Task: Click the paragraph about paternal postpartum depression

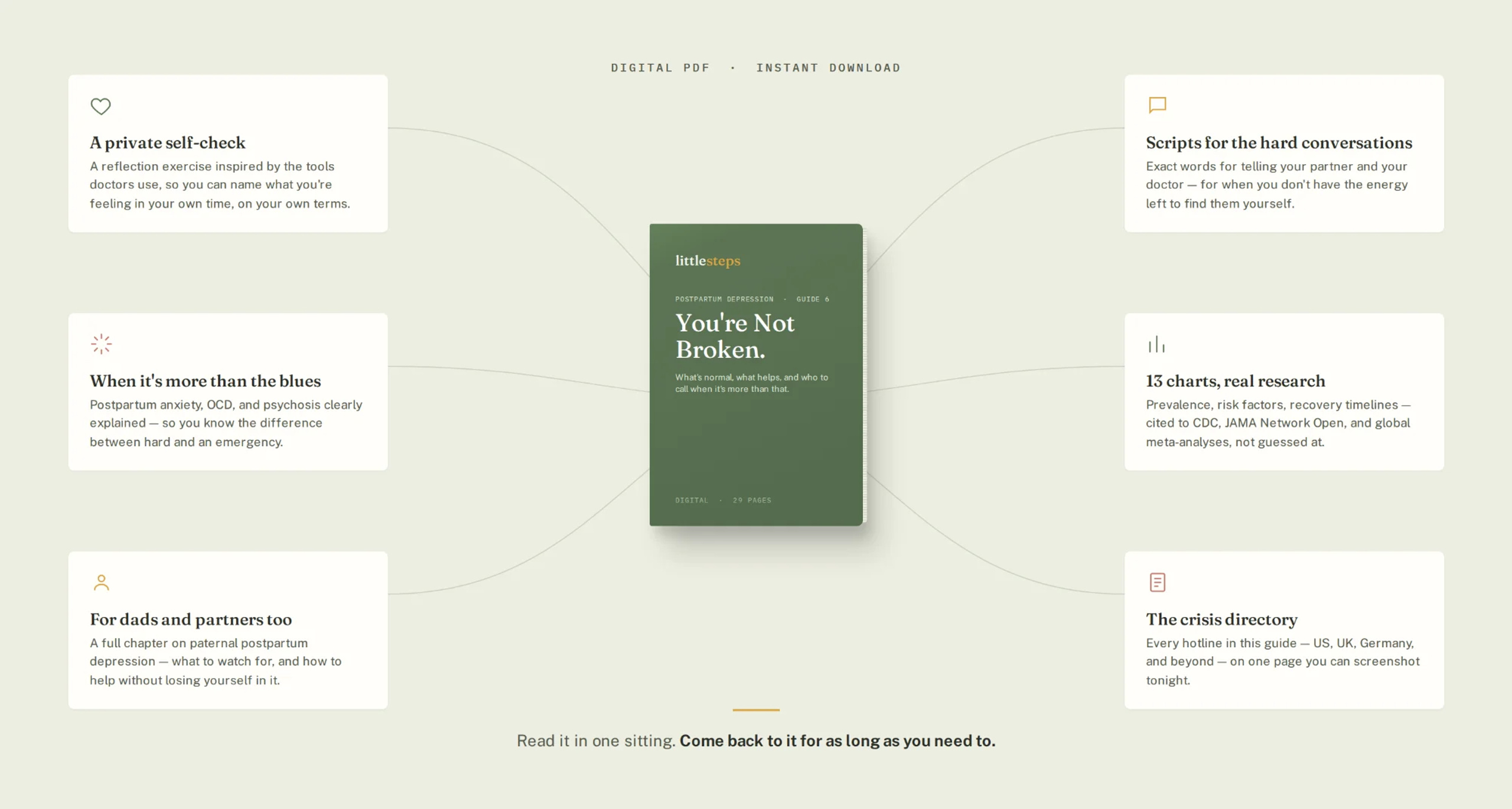Action: click(216, 661)
